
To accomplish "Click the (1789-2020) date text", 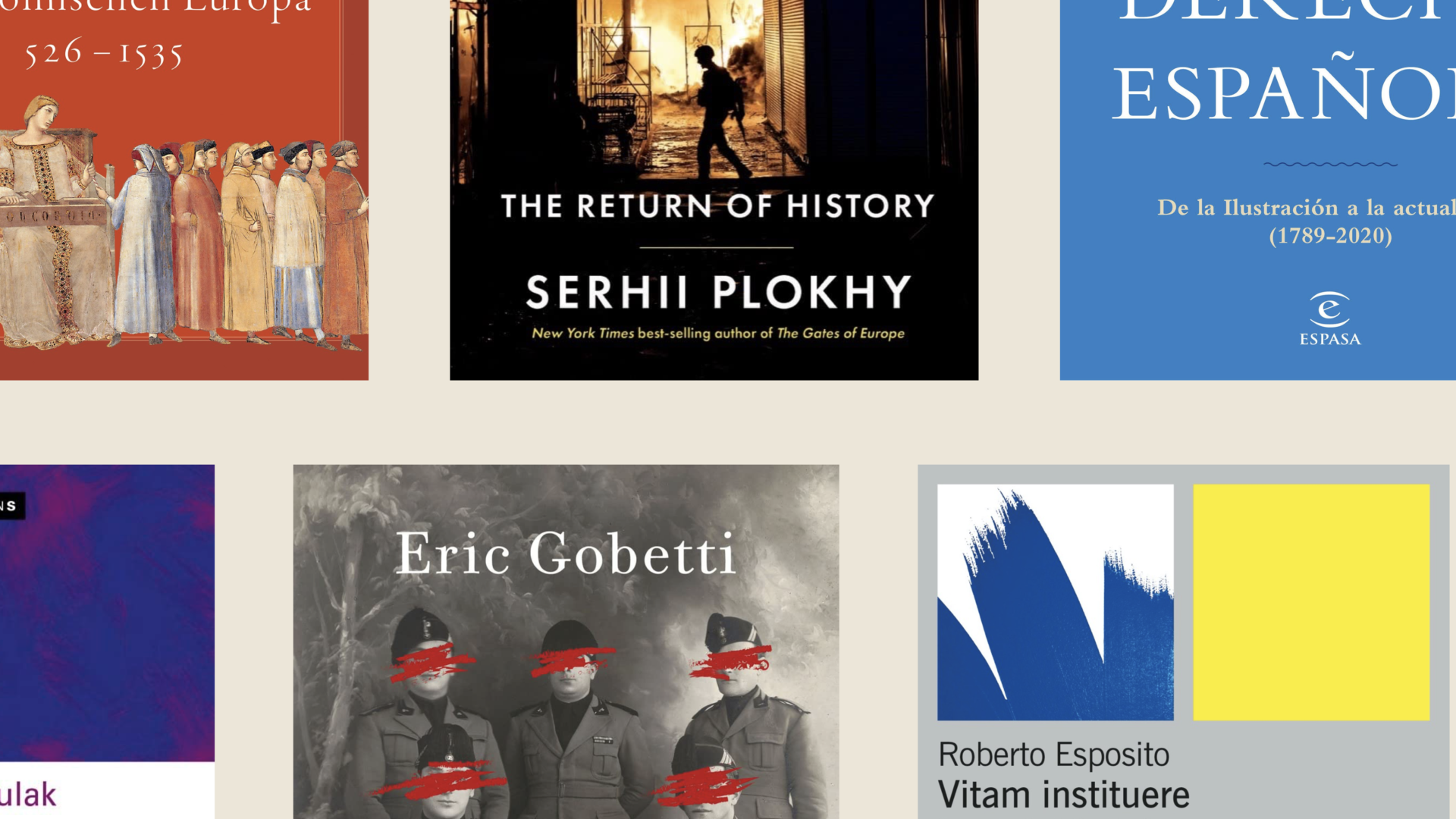I will click(1331, 236).
